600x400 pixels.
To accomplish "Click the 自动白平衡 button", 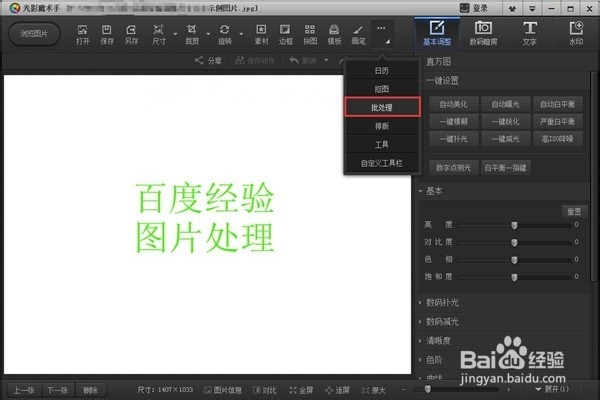I will coord(558,104).
